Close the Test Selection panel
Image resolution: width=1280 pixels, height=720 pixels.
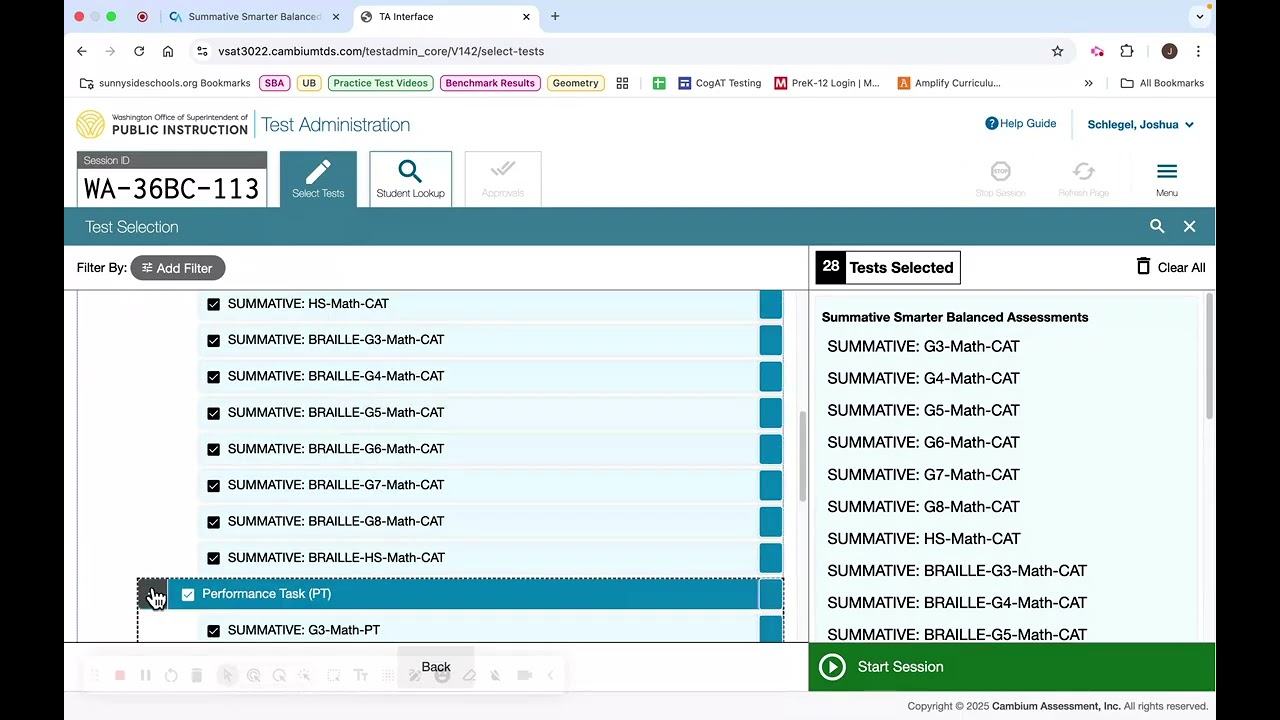[1190, 227]
